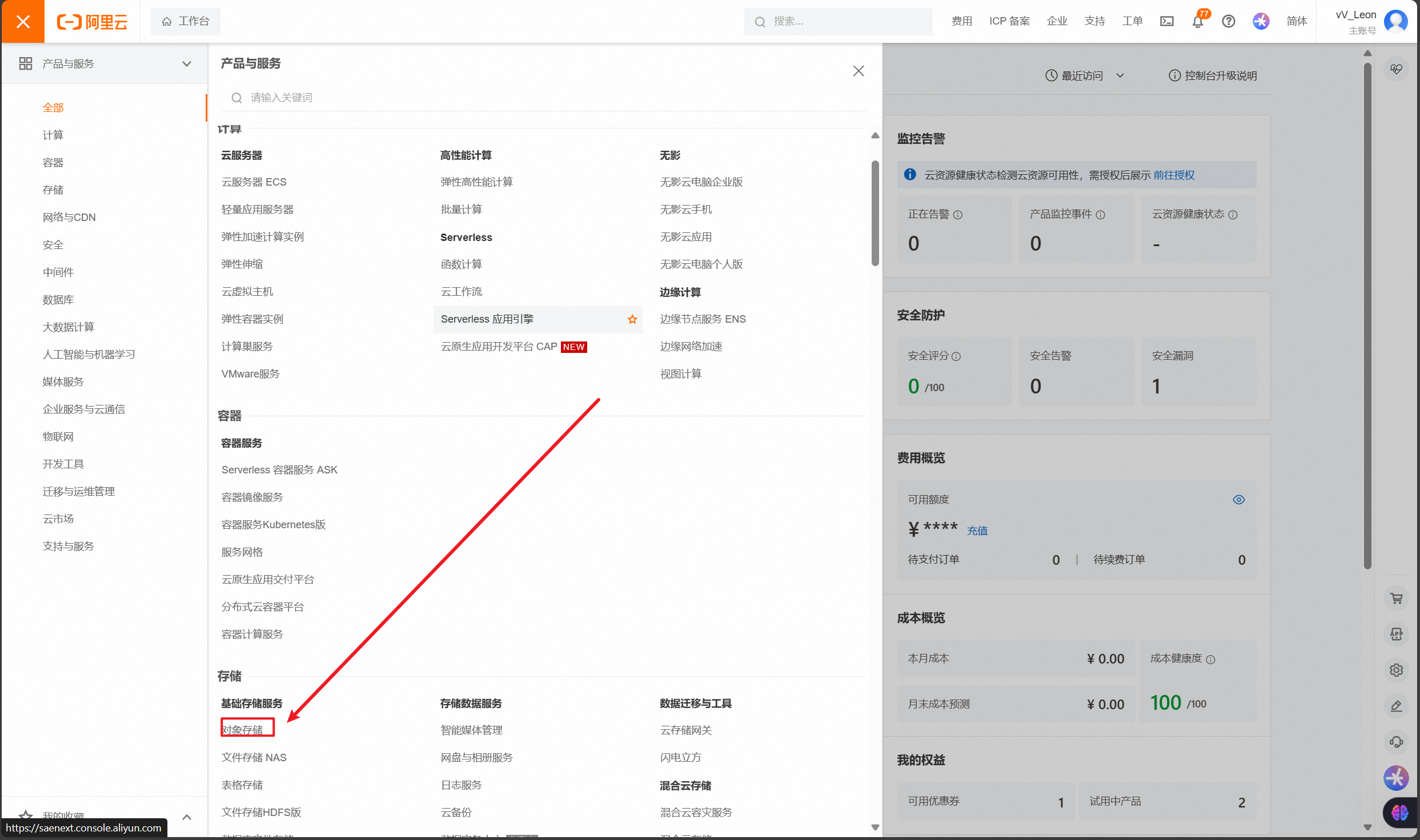Image resolution: width=1420 pixels, height=840 pixels.
Task: Open the shopping cart icon in the right sidebar
Action: [x=1397, y=598]
